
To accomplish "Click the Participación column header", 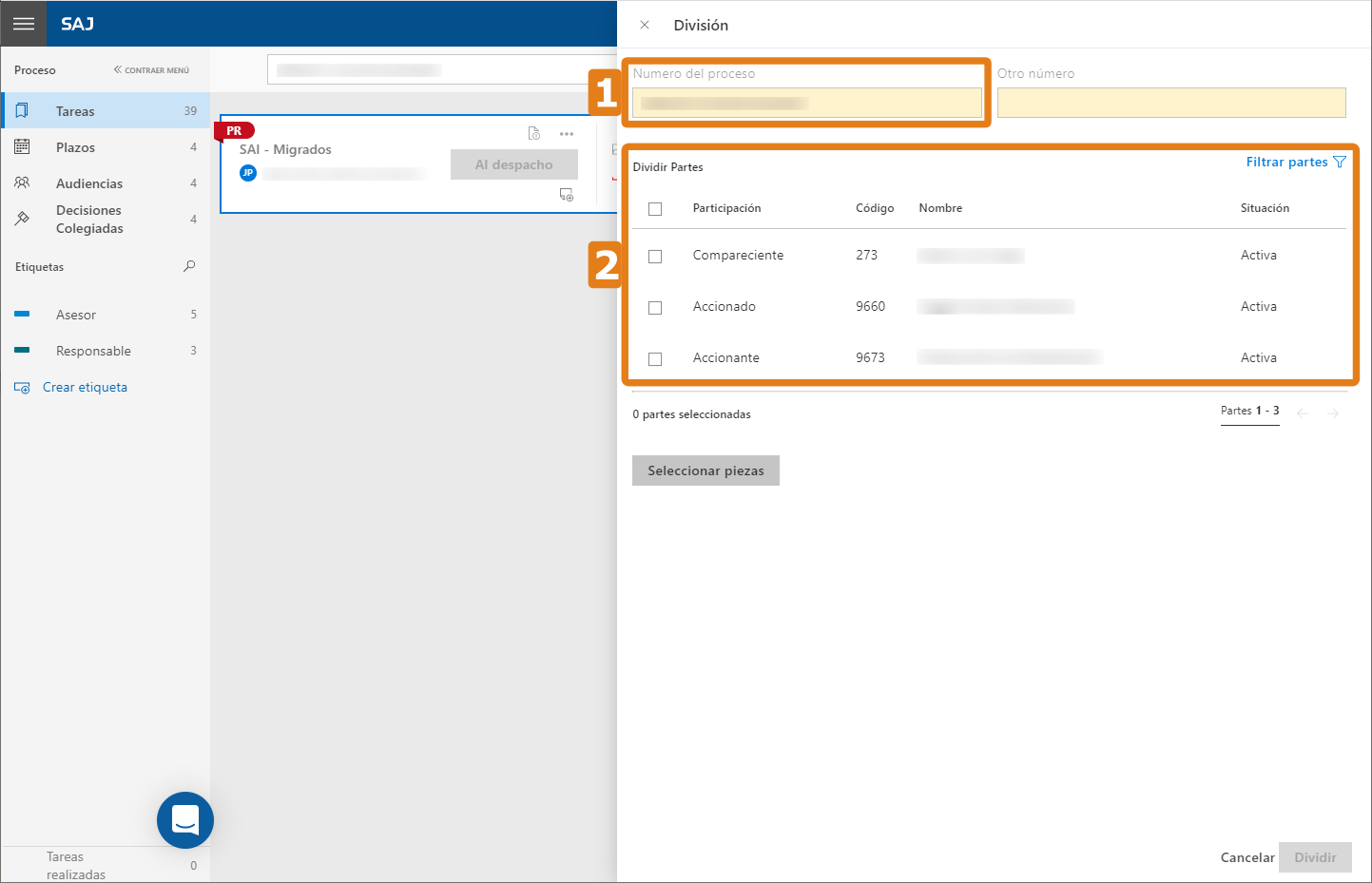I will (726, 208).
